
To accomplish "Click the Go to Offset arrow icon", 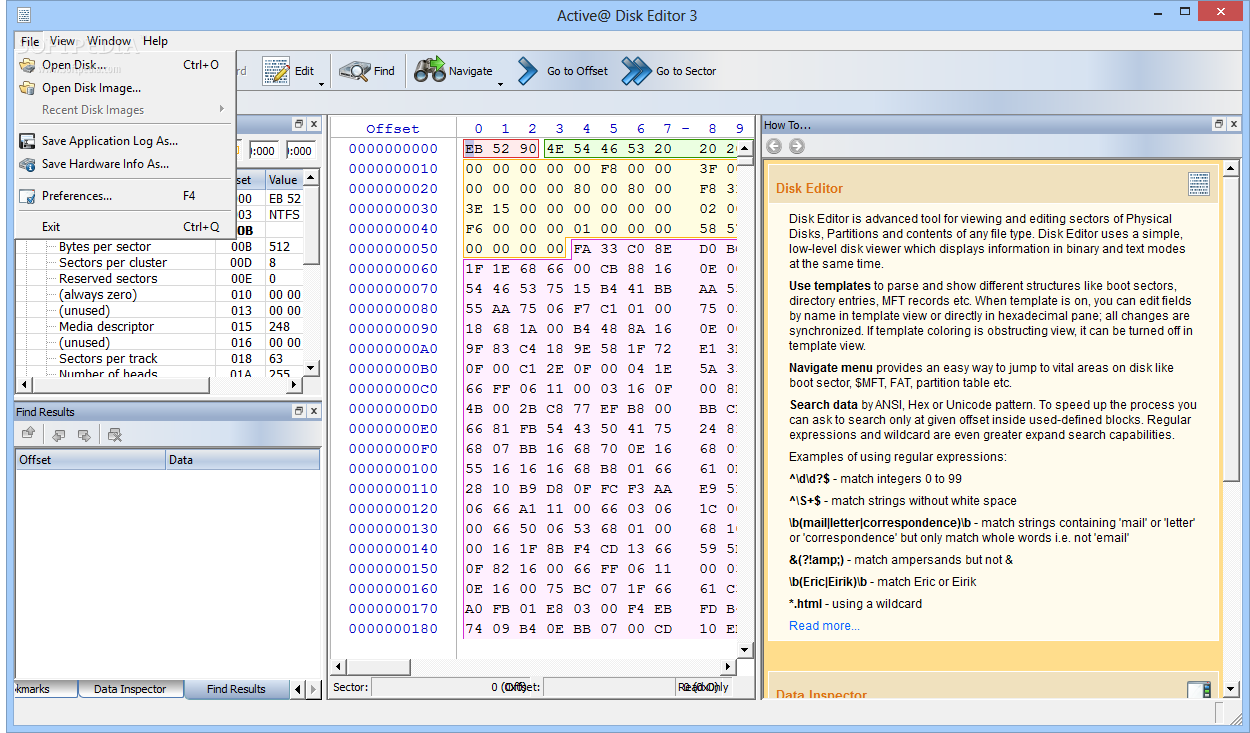I will (528, 71).
